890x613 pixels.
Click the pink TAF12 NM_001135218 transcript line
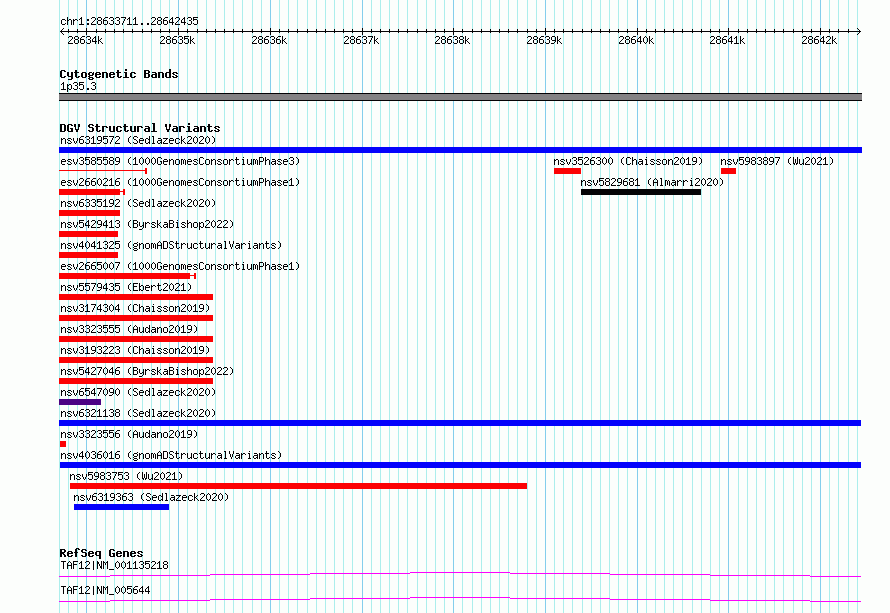coord(460,574)
